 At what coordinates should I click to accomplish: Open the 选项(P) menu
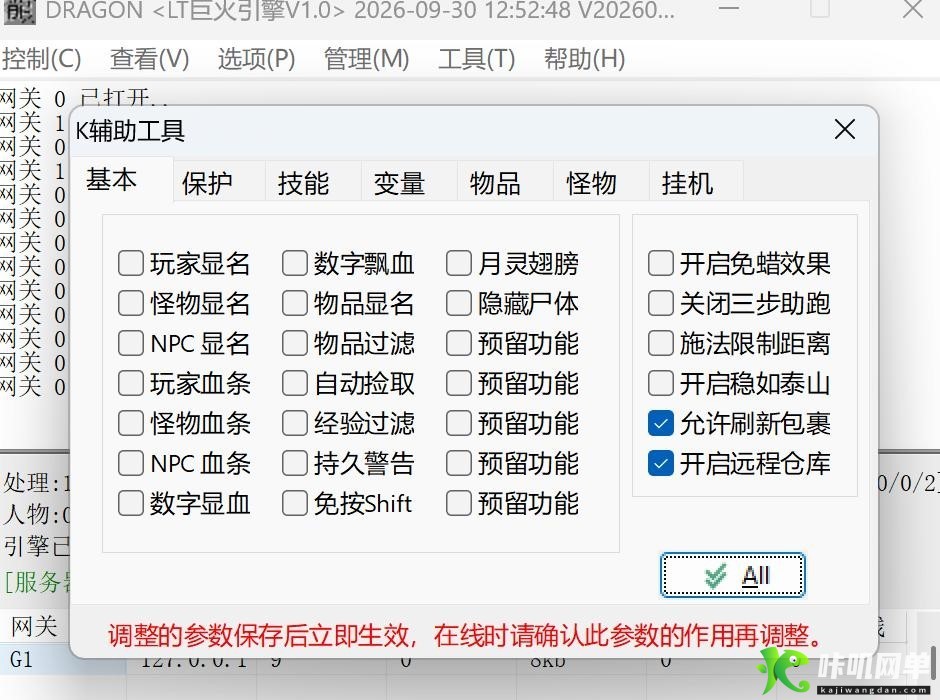click(x=256, y=59)
